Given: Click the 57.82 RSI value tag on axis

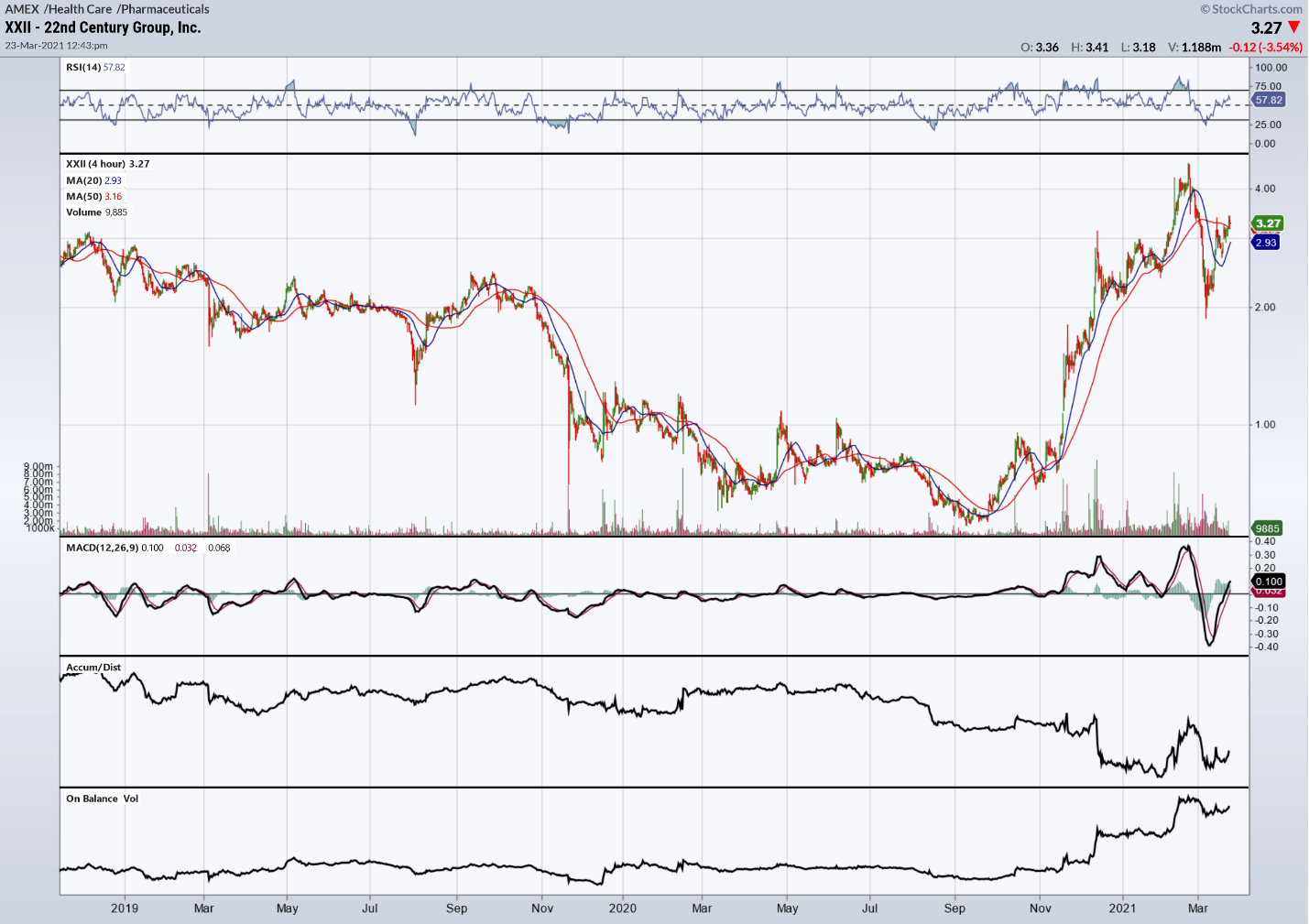Looking at the screenshot, I should pos(1269,100).
